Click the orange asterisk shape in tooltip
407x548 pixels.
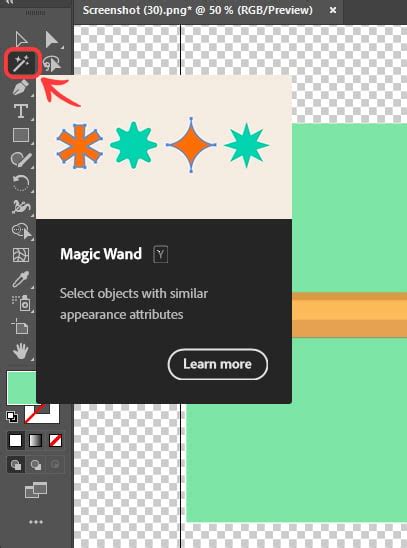pos(80,146)
